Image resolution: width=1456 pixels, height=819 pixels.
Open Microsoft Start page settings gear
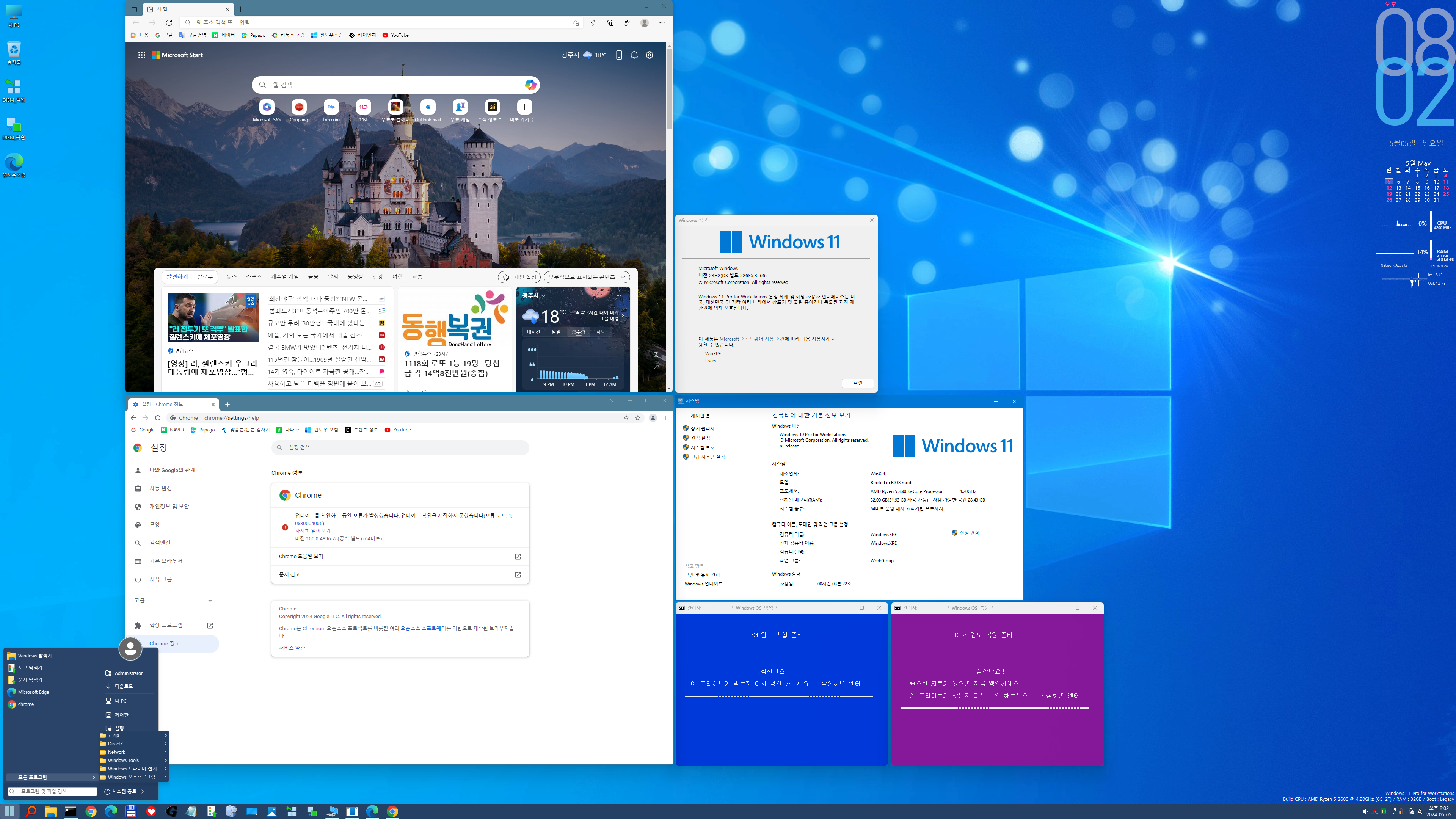[650, 55]
